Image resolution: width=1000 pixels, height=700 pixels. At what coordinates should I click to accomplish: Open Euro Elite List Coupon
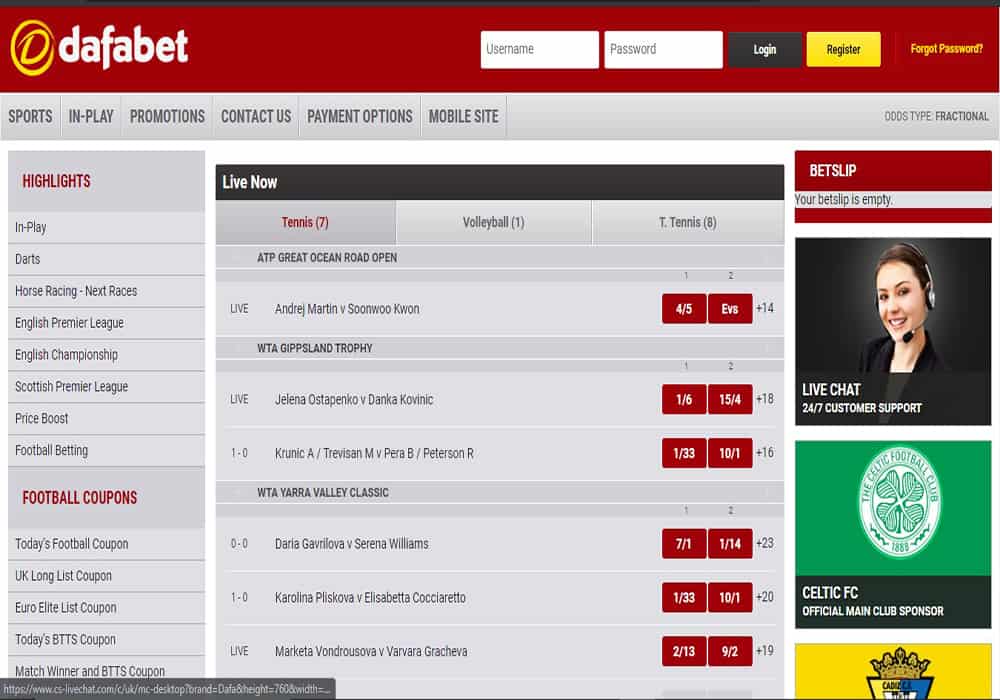[107, 608]
